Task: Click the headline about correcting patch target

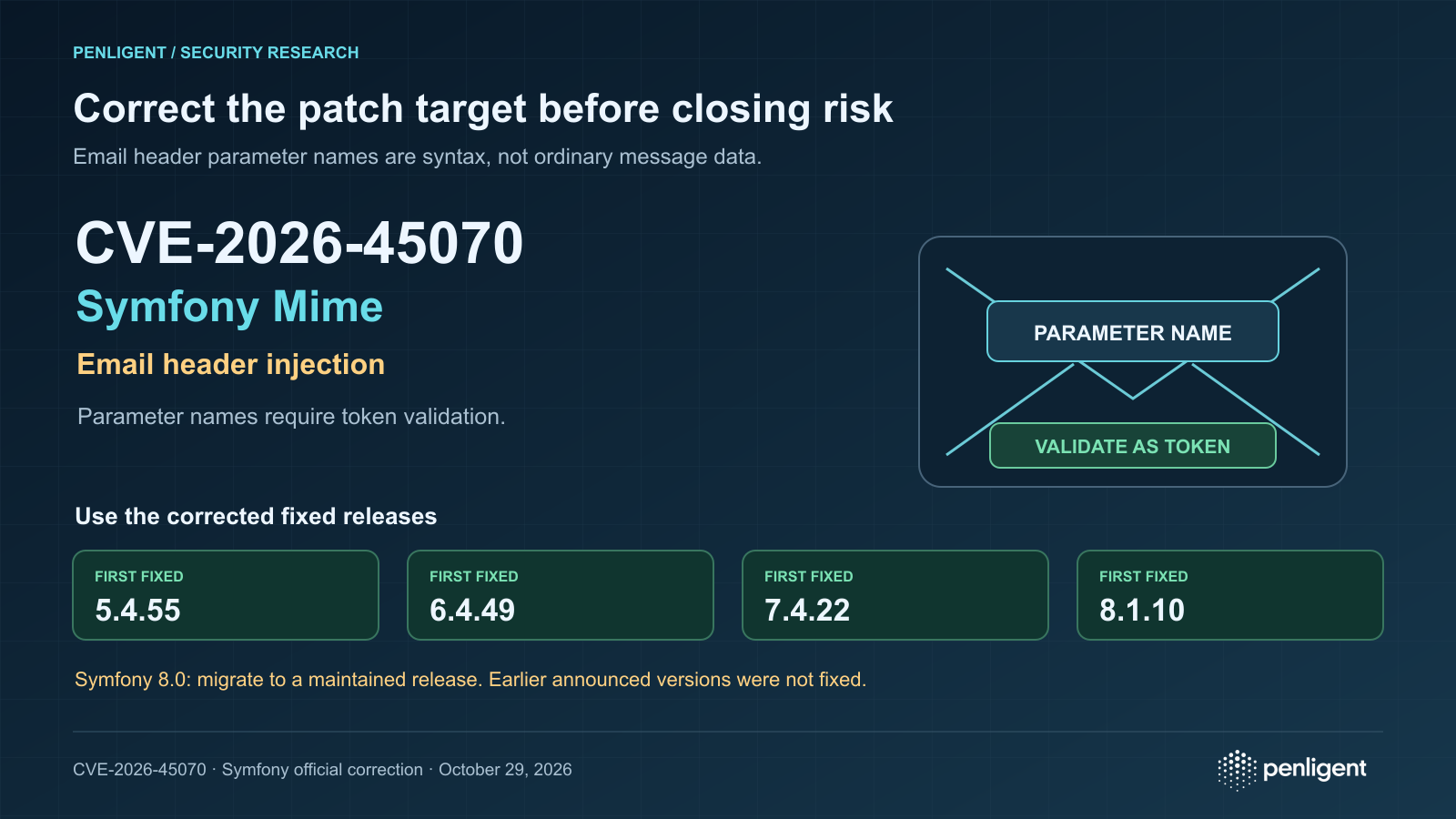Action: tap(483, 109)
